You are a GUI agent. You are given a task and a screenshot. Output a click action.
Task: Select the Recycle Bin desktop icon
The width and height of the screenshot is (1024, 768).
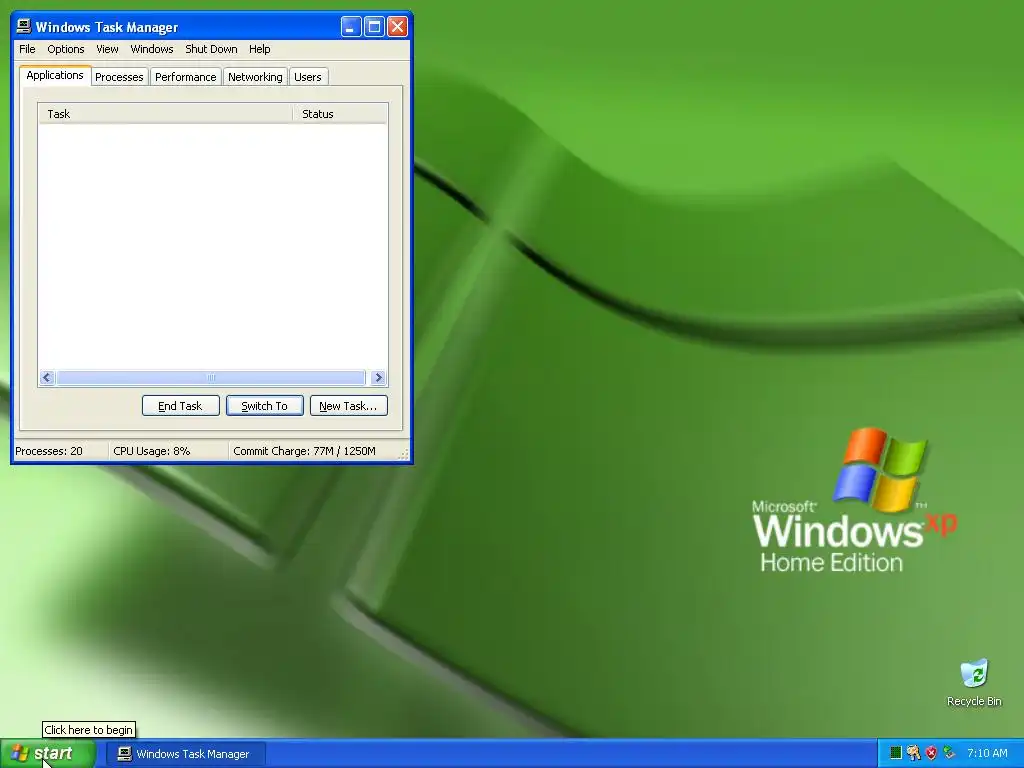pos(974,683)
